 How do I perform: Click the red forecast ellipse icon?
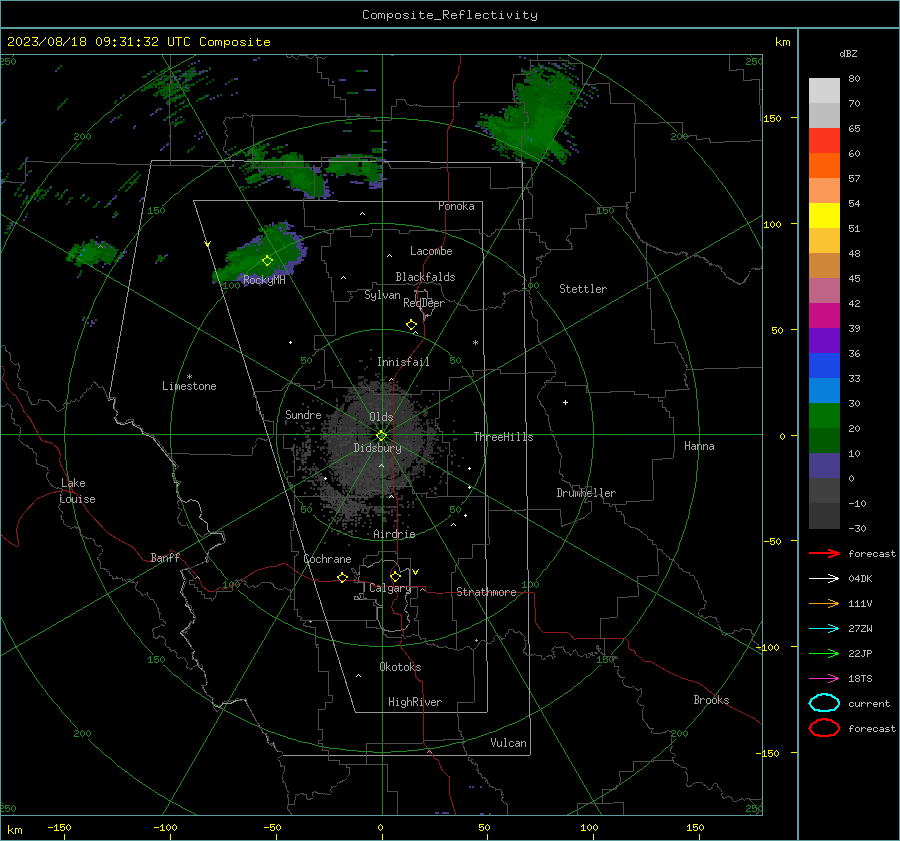pyautogui.click(x=824, y=728)
